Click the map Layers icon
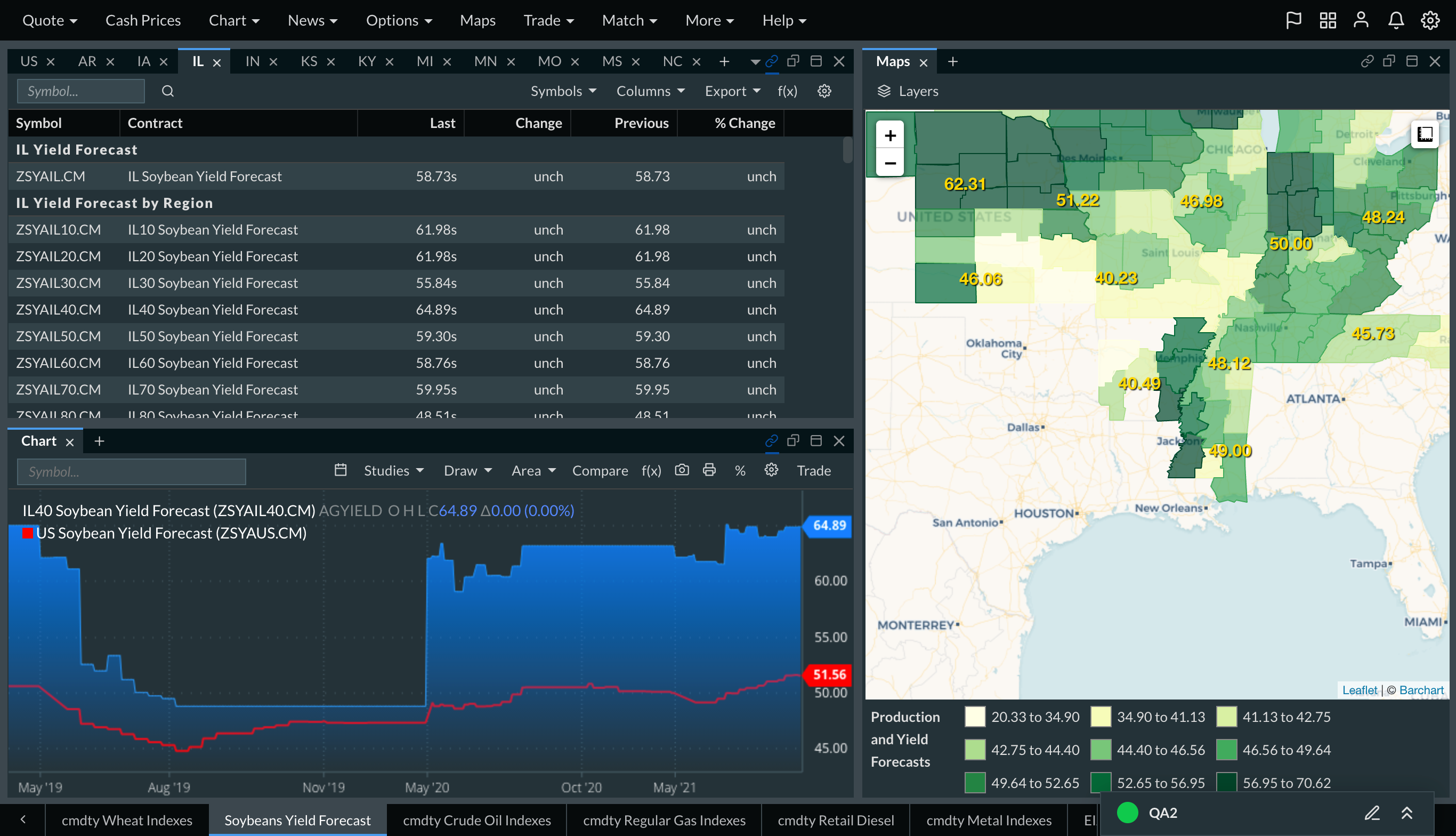 (x=884, y=91)
